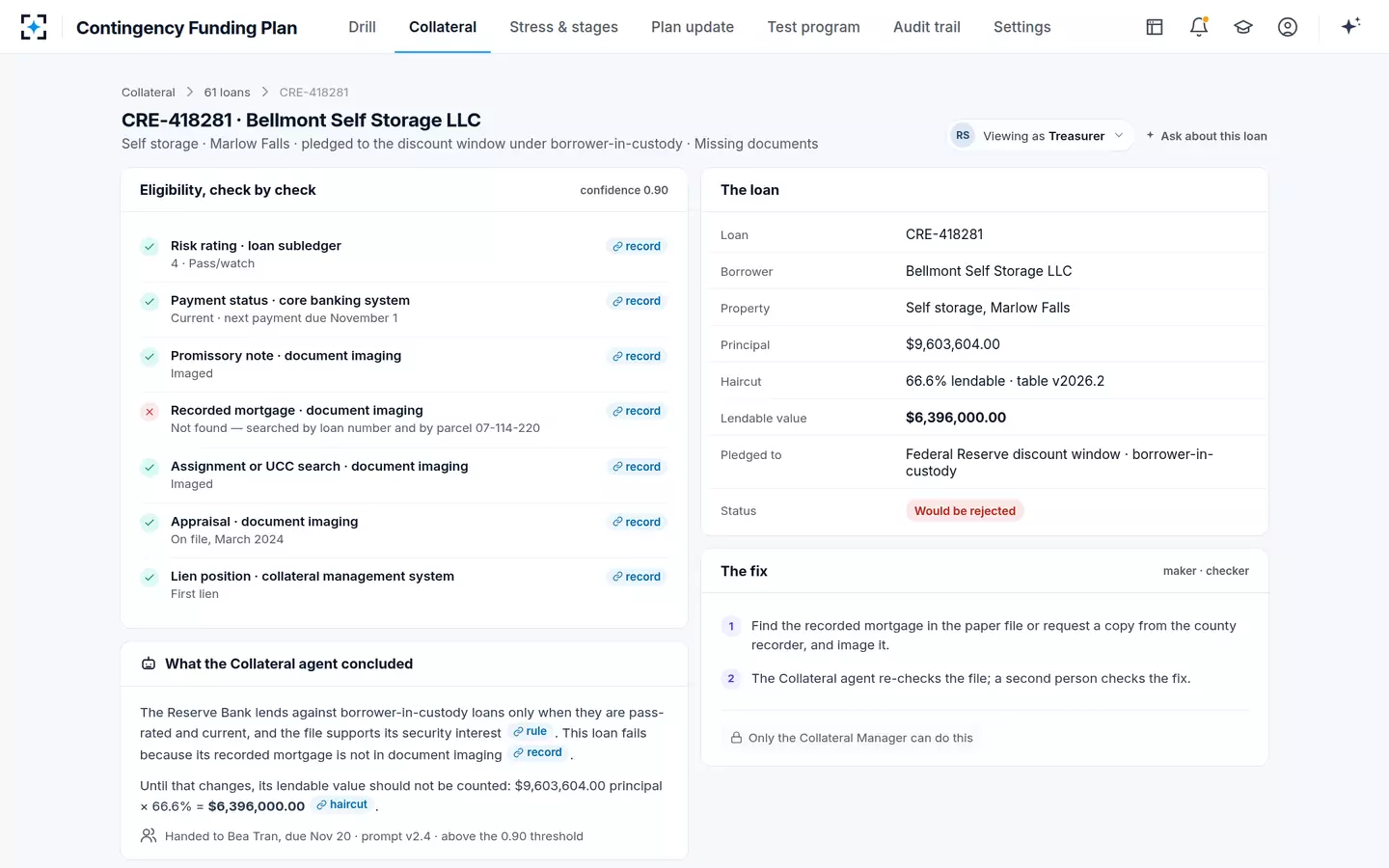Click the green check icon beside Payment status
Viewport: 1389px width, 868px height.
coord(150,302)
